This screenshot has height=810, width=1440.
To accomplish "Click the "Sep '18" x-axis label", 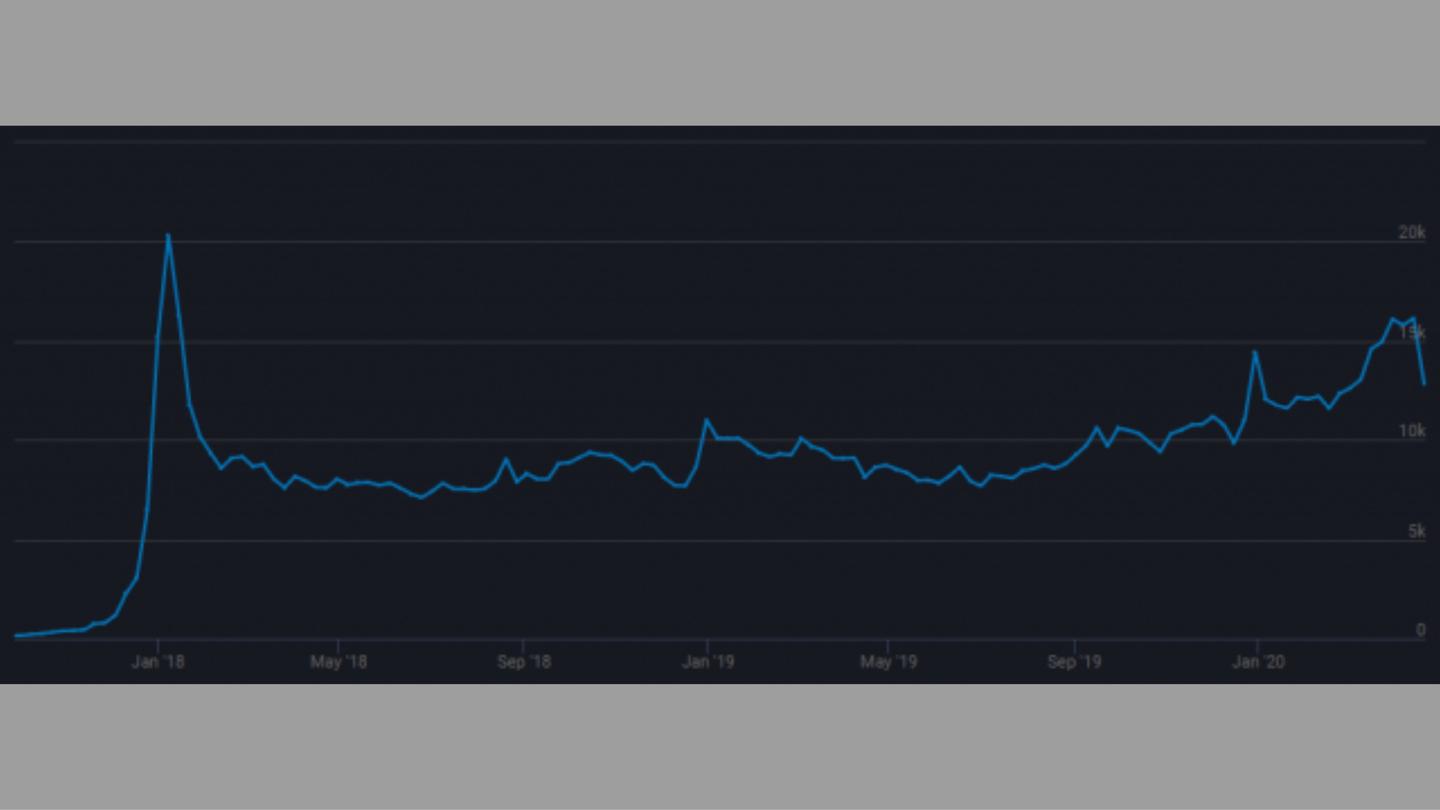I will click(524, 662).
